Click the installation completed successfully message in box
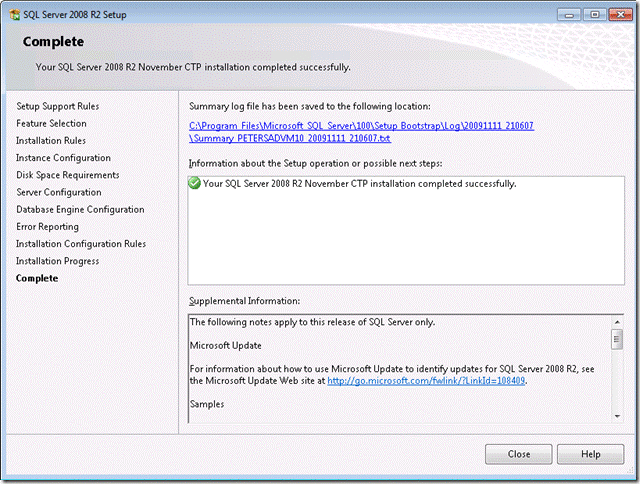Screen dimensions: 640x484 360,184
